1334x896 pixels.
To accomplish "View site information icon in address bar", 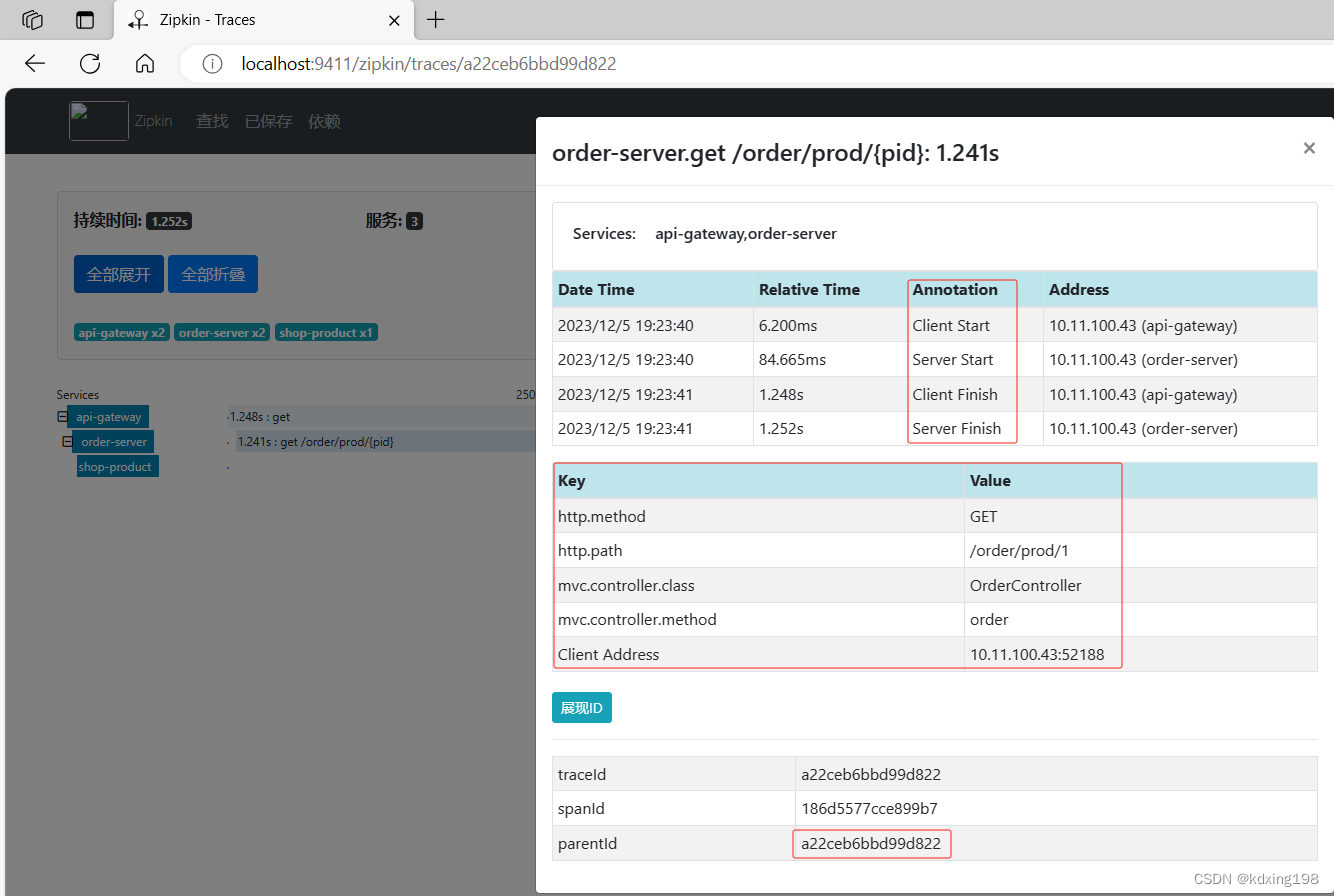I will (212, 64).
